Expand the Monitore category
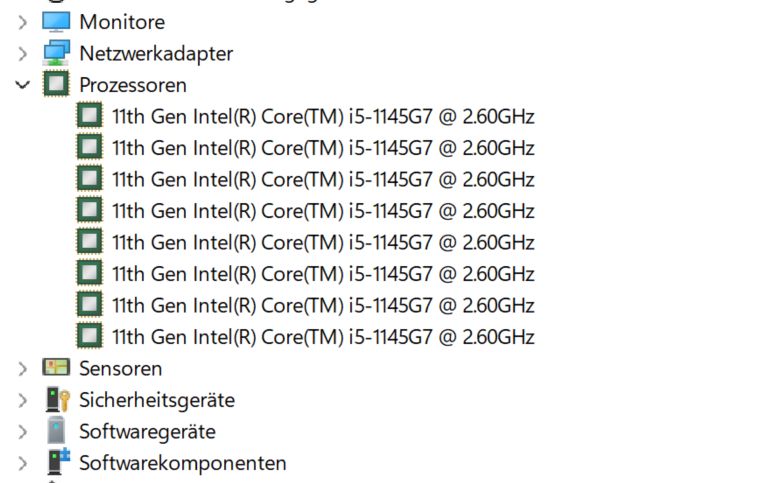This screenshot has width=772, height=483. pos(23,21)
